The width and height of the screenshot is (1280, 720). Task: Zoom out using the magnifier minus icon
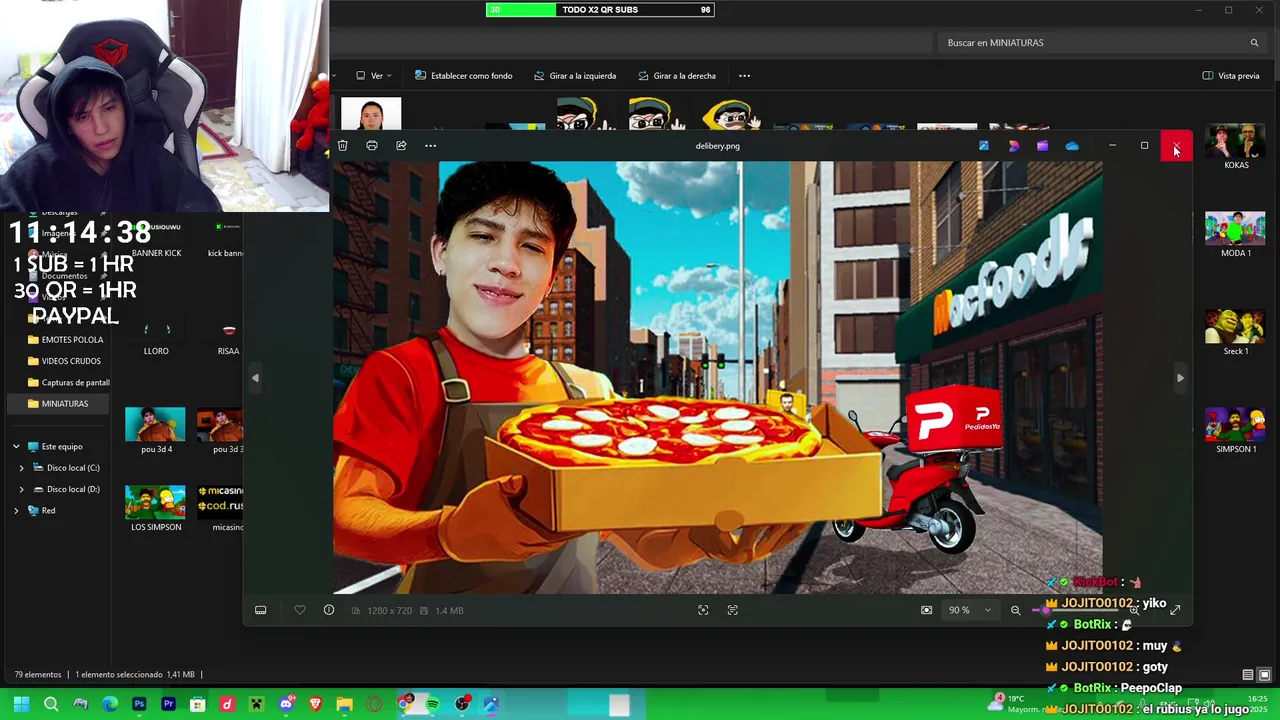click(1015, 610)
